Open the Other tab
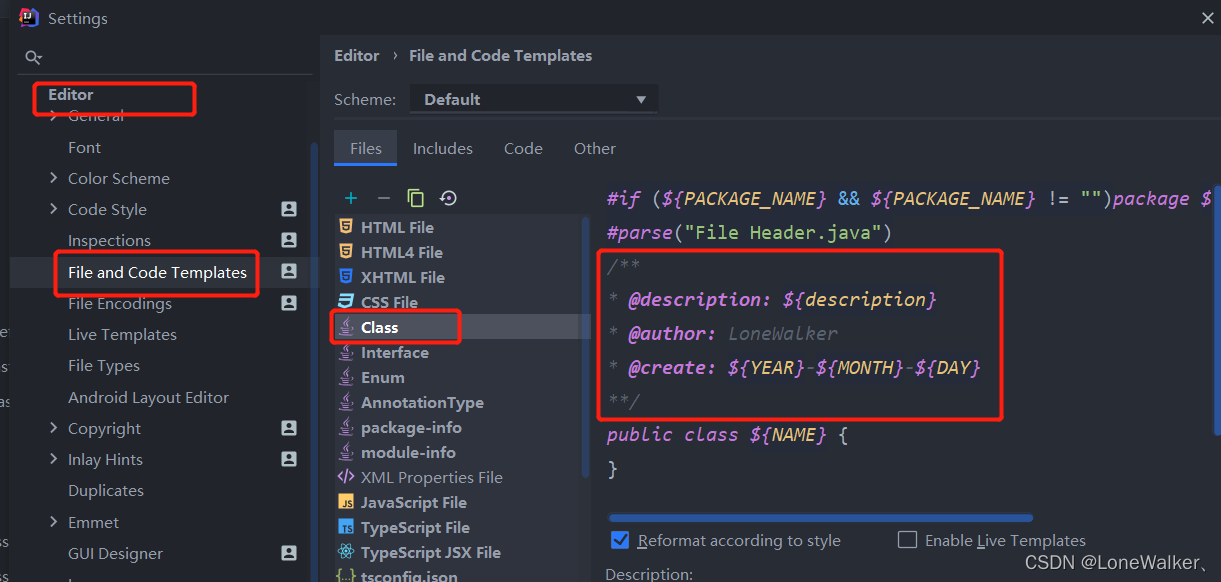This screenshot has height=582, width=1221. pos(594,148)
